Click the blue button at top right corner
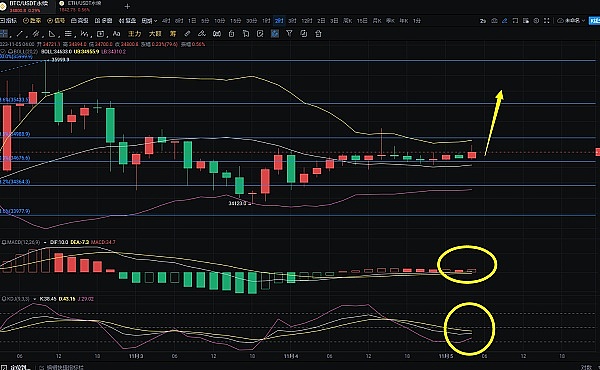 click(595, 21)
